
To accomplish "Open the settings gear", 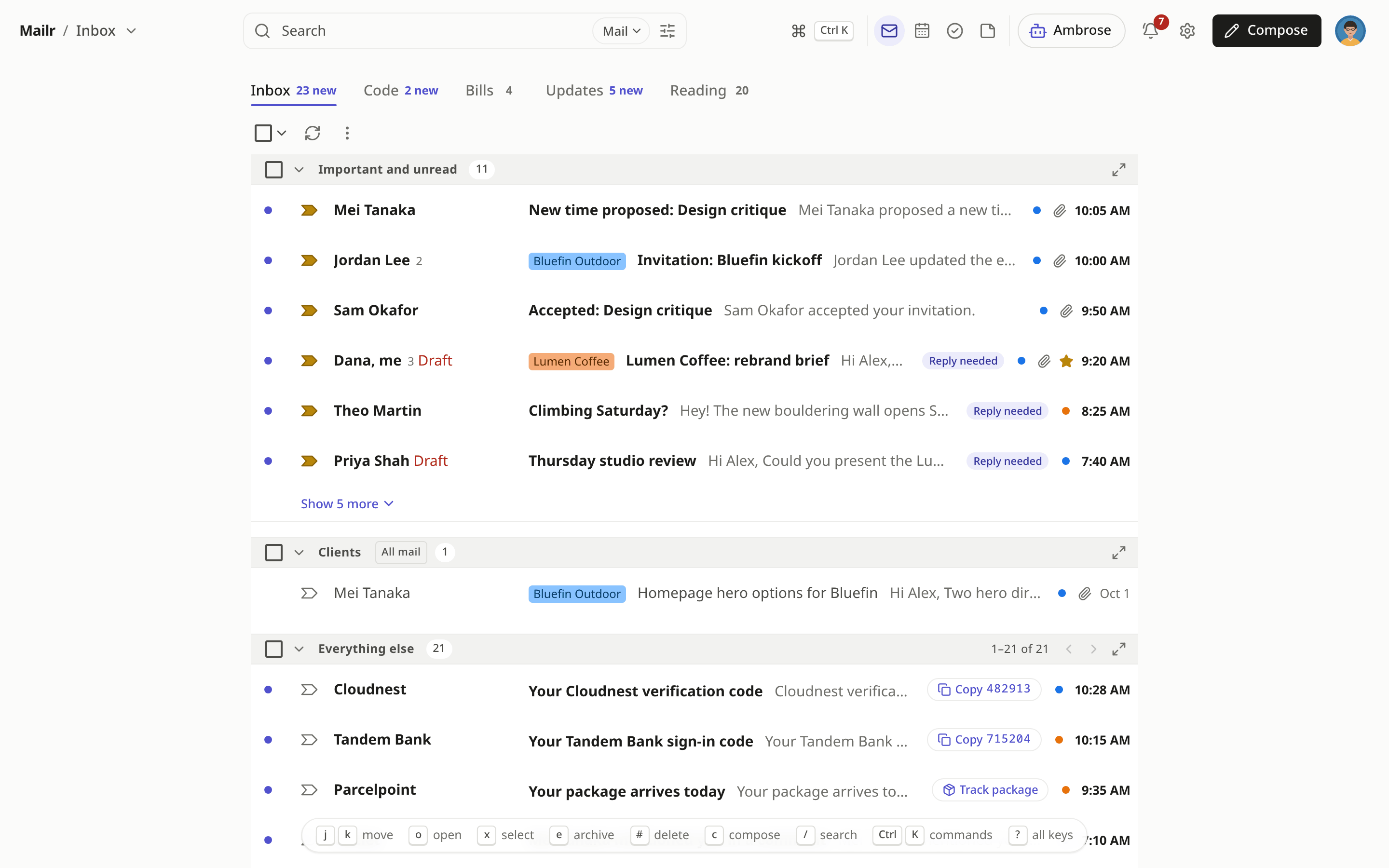I will tap(1187, 31).
